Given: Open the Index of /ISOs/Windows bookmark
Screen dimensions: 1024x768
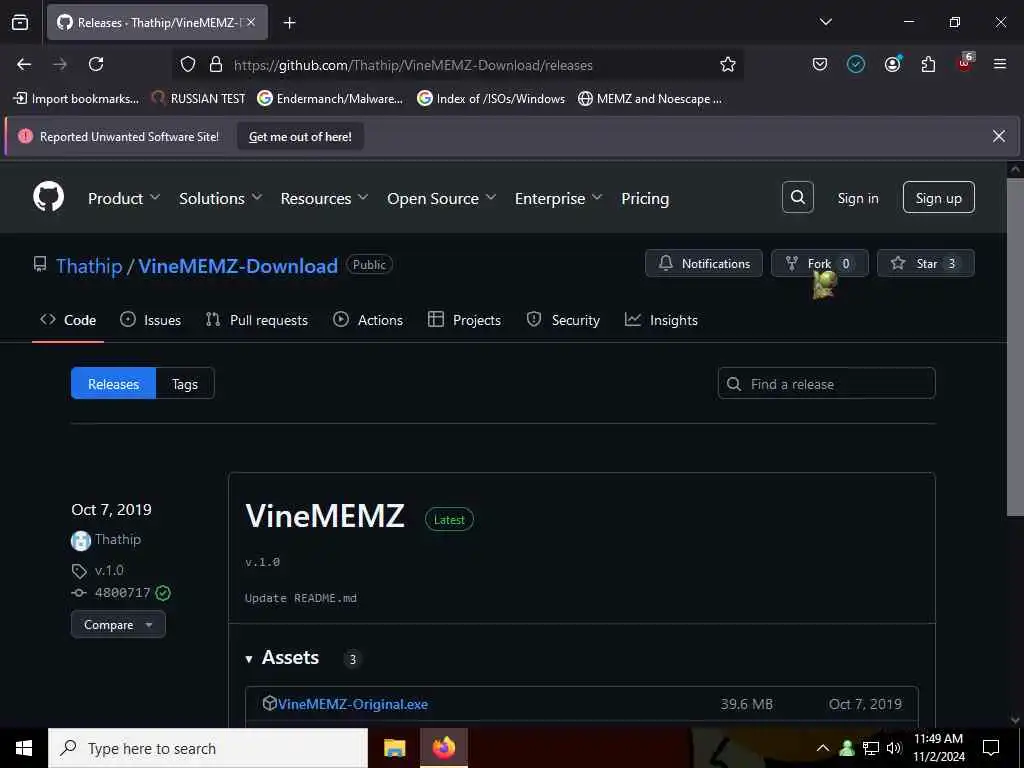Looking at the screenshot, I should (491, 99).
